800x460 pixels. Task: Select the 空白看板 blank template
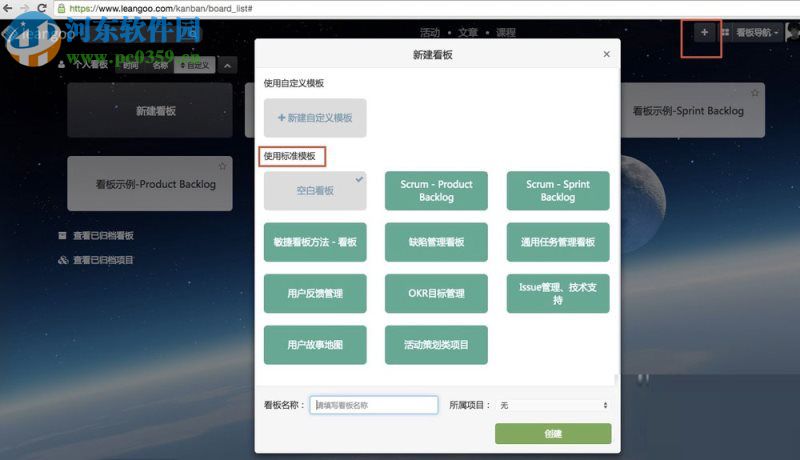click(315, 191)
